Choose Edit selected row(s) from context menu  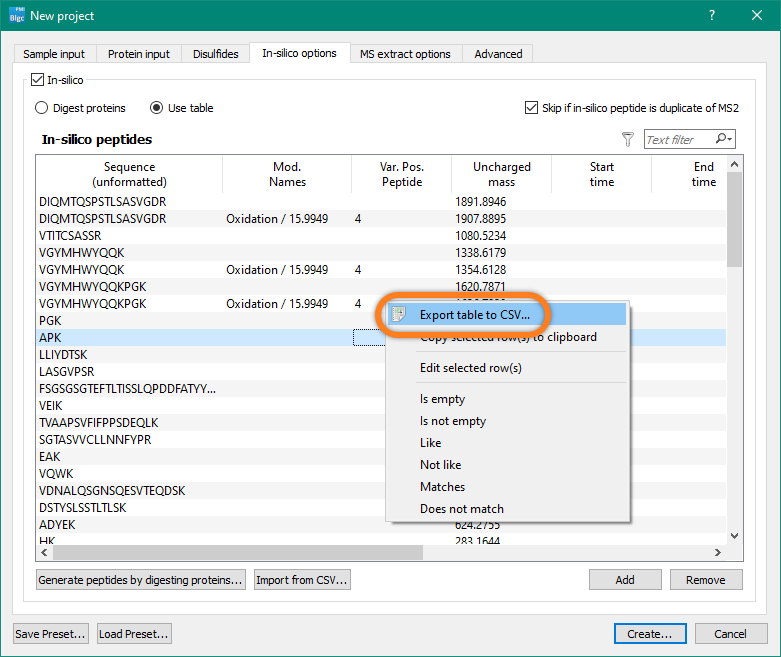point(470,368)
